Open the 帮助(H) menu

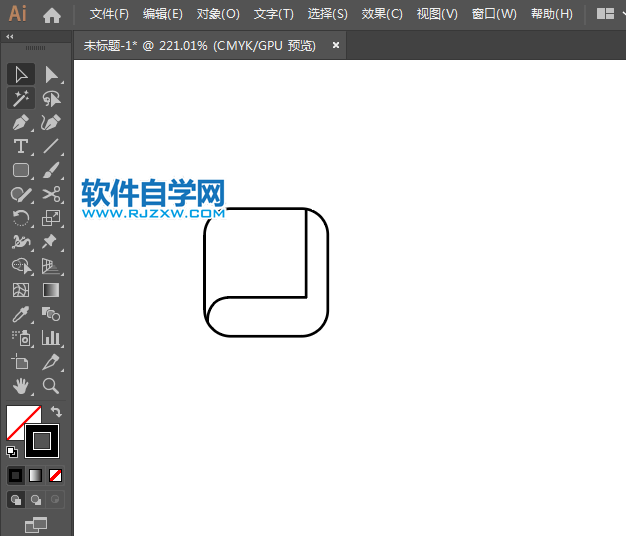[551, 14]
